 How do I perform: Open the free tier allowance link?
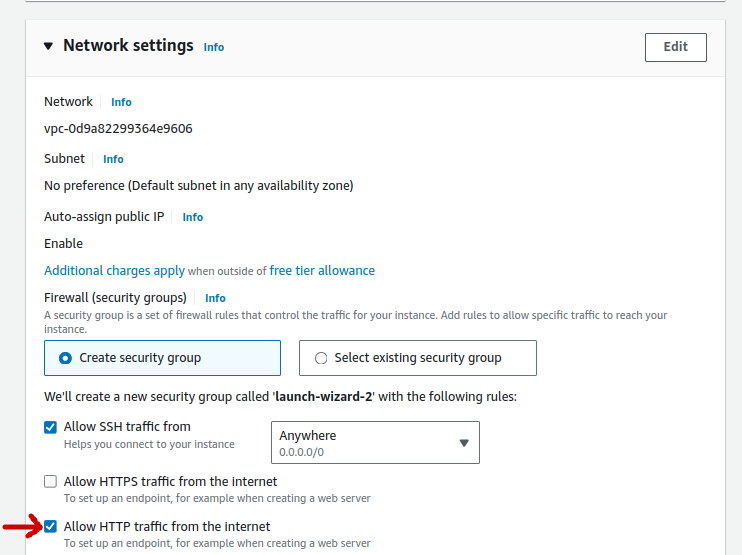click(x=322, y=271)
